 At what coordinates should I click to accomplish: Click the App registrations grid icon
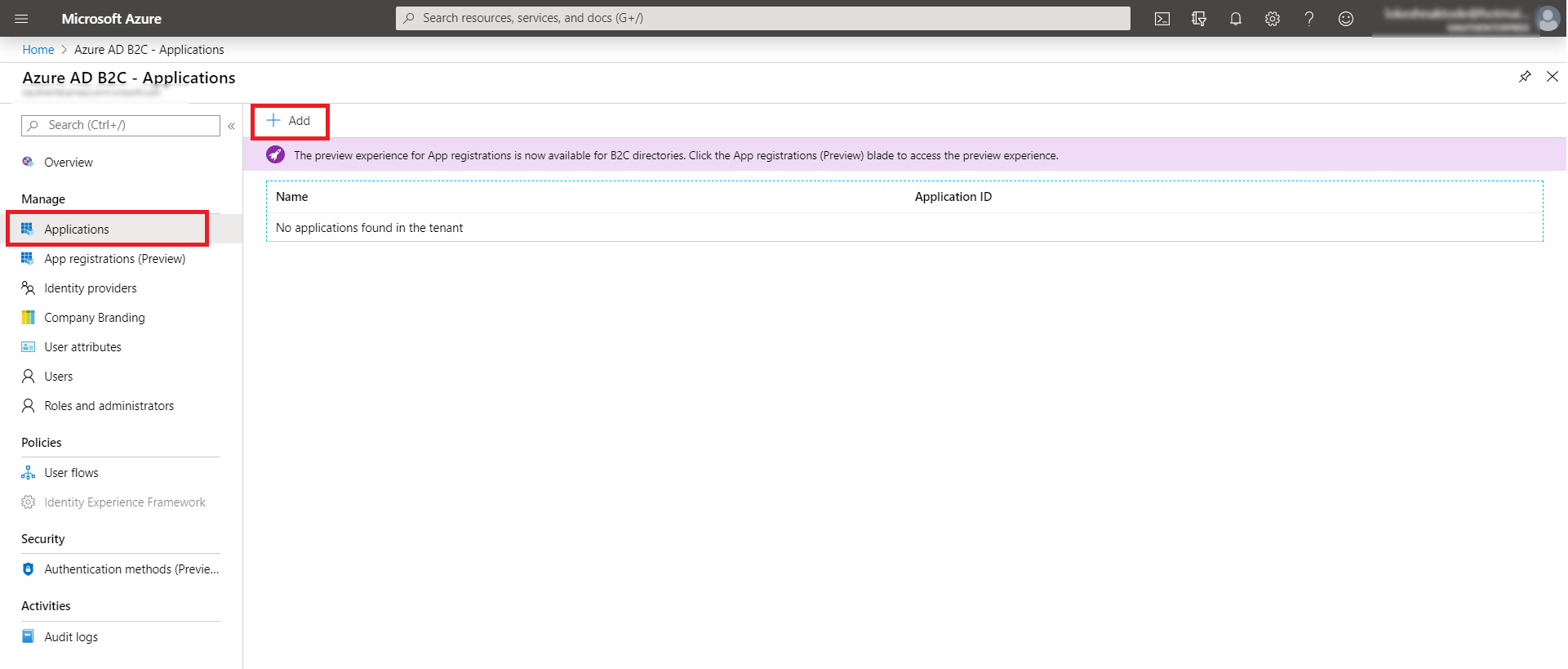(28, 258)
